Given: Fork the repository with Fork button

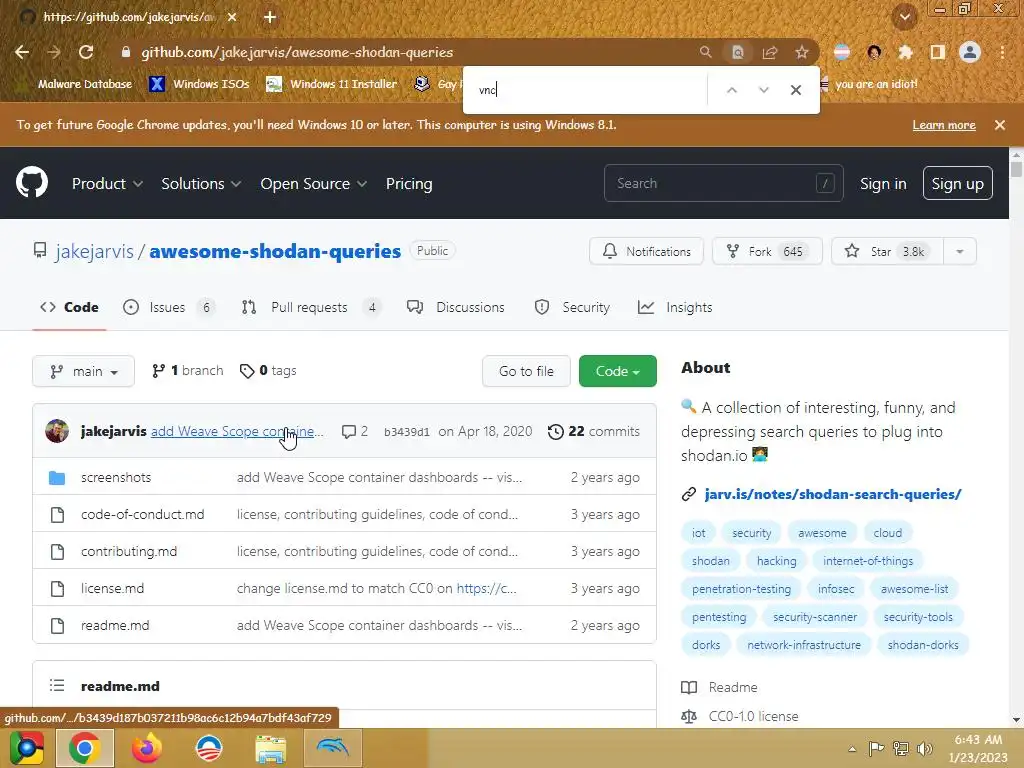Looking at the screenshot, I should [x=767, y=251].
